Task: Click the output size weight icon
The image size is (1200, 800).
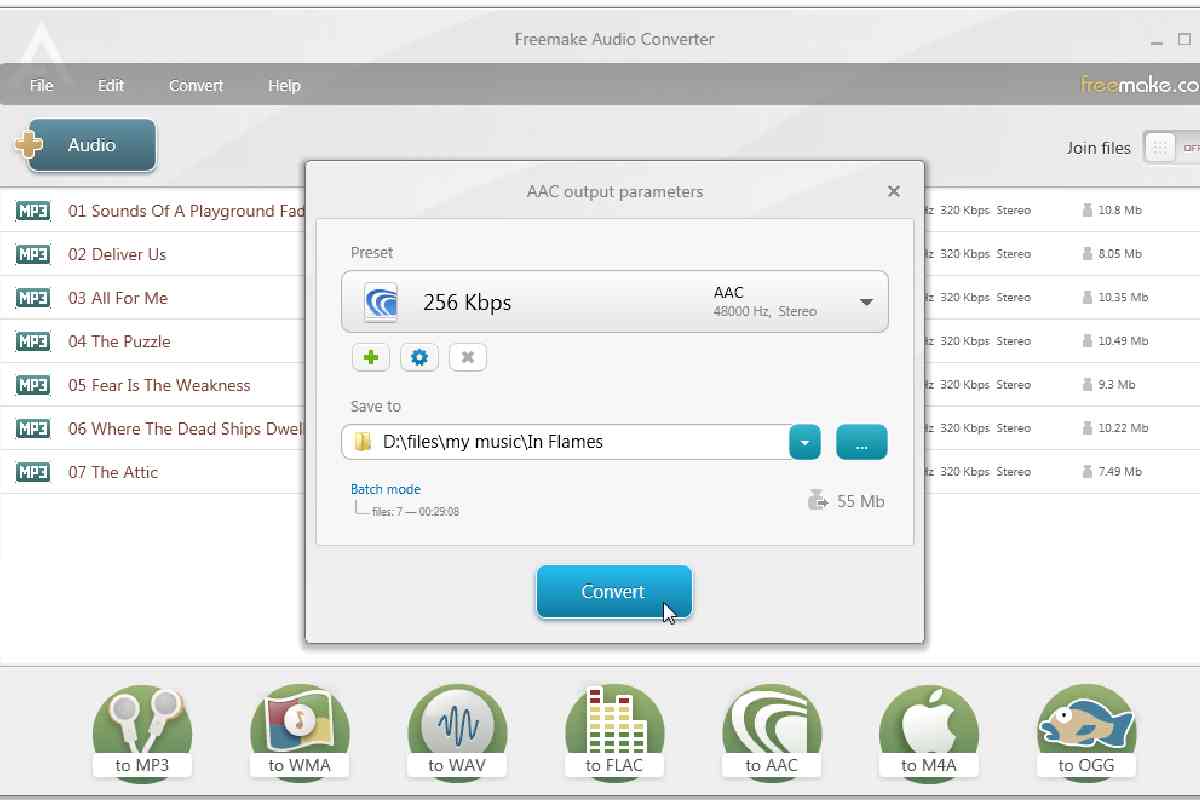Action: point(818,500)
